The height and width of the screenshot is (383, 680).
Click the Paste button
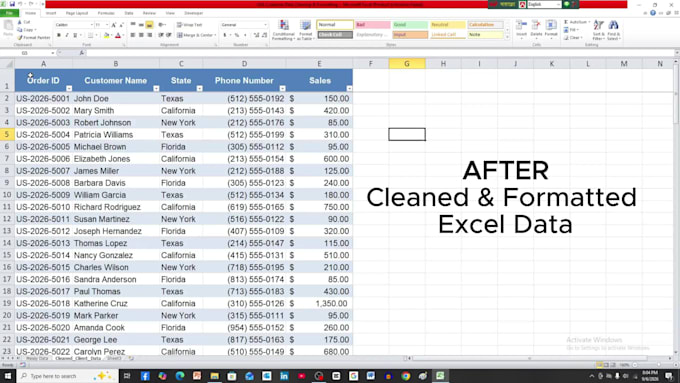pyautogui.click(x=8, y=29)
